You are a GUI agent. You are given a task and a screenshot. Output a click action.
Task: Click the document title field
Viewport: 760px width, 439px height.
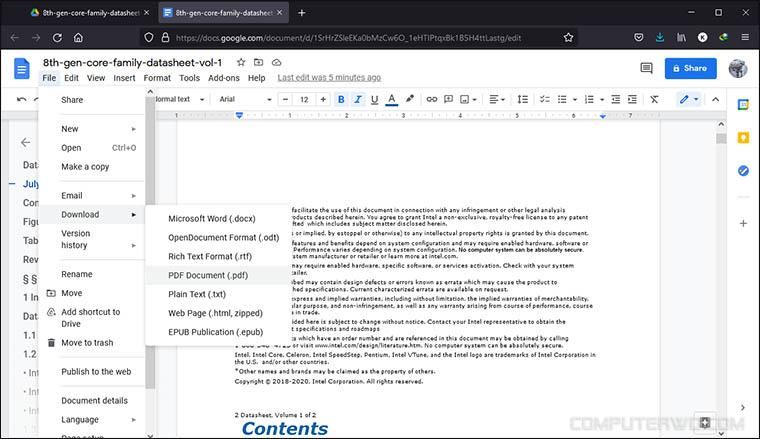pyautogui.click(x=132, y=63)
